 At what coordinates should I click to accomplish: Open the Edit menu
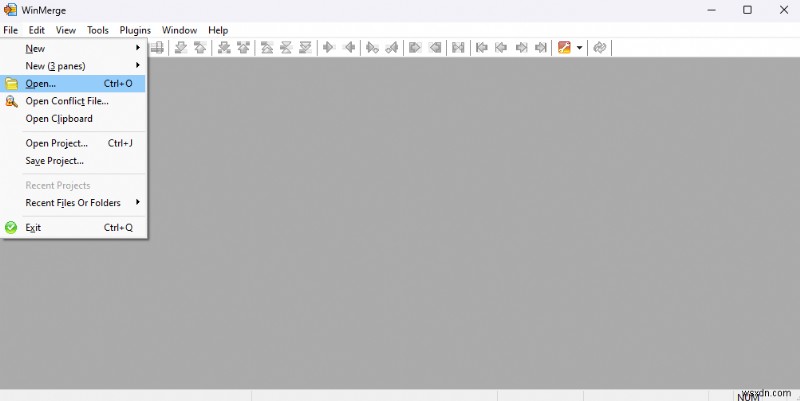37,30
